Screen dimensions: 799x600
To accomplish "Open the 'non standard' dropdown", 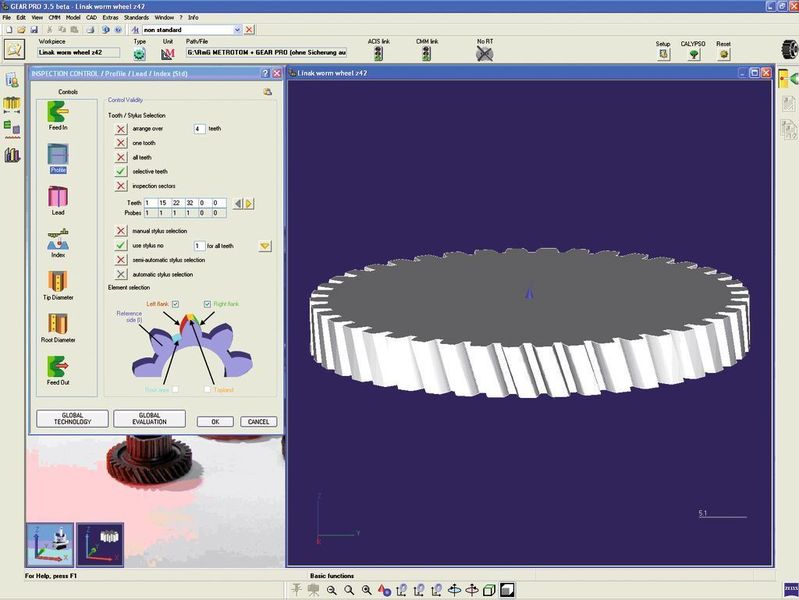I will [x=237, y=30].
